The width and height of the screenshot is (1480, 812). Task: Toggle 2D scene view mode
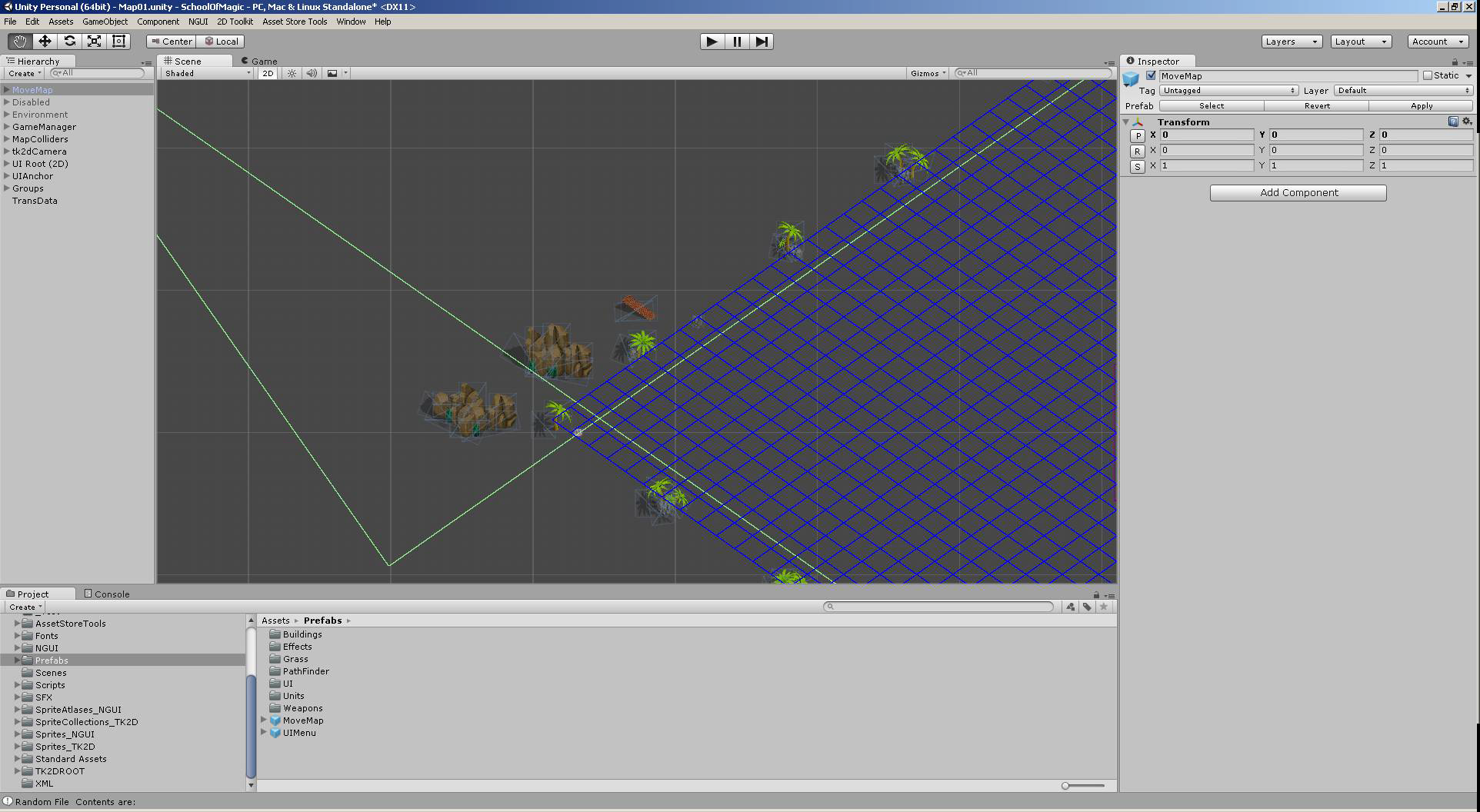tap(268, 73)
